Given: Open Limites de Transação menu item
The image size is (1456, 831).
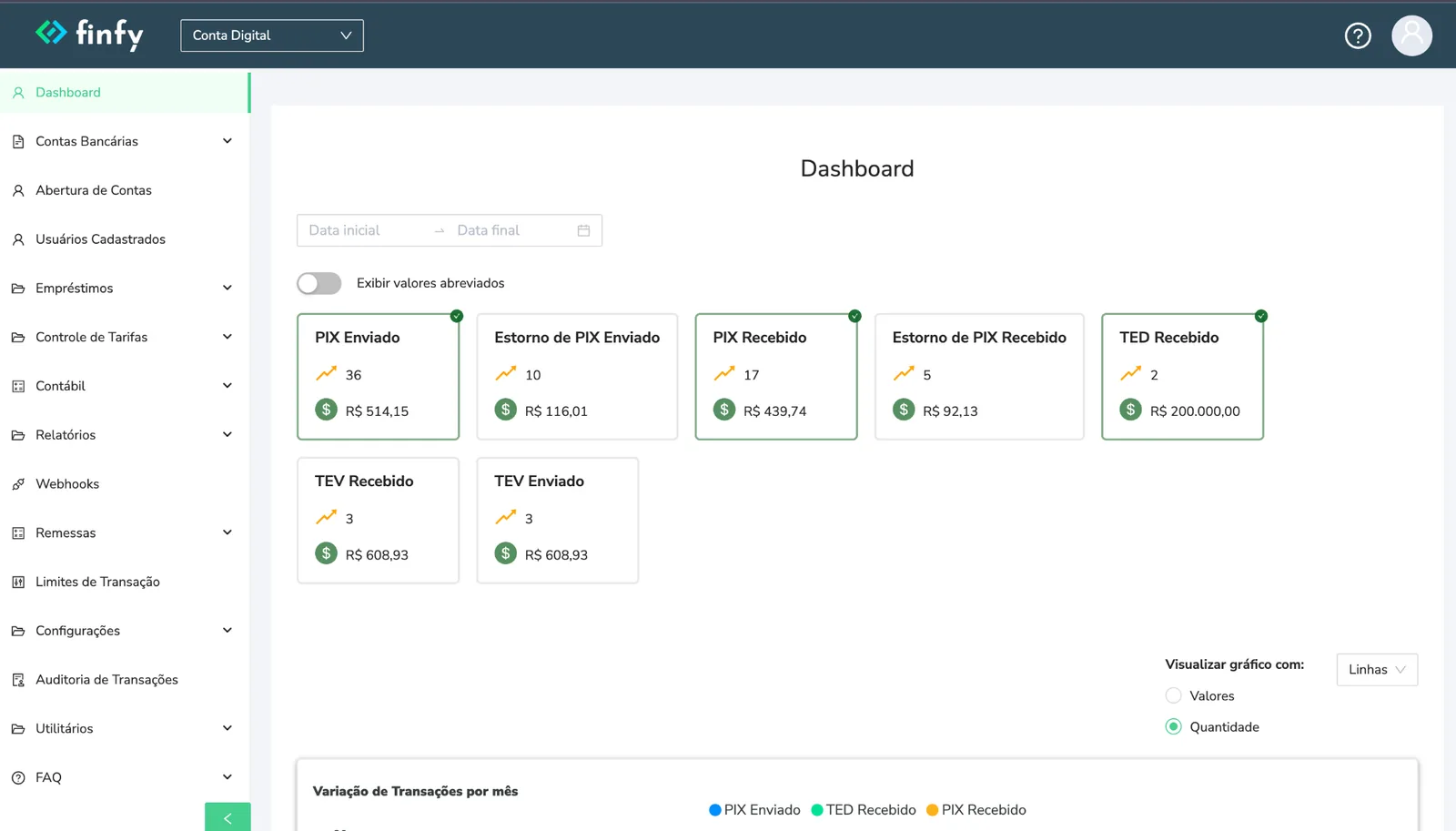Looking at the screenshot, I should coord(125,582).
